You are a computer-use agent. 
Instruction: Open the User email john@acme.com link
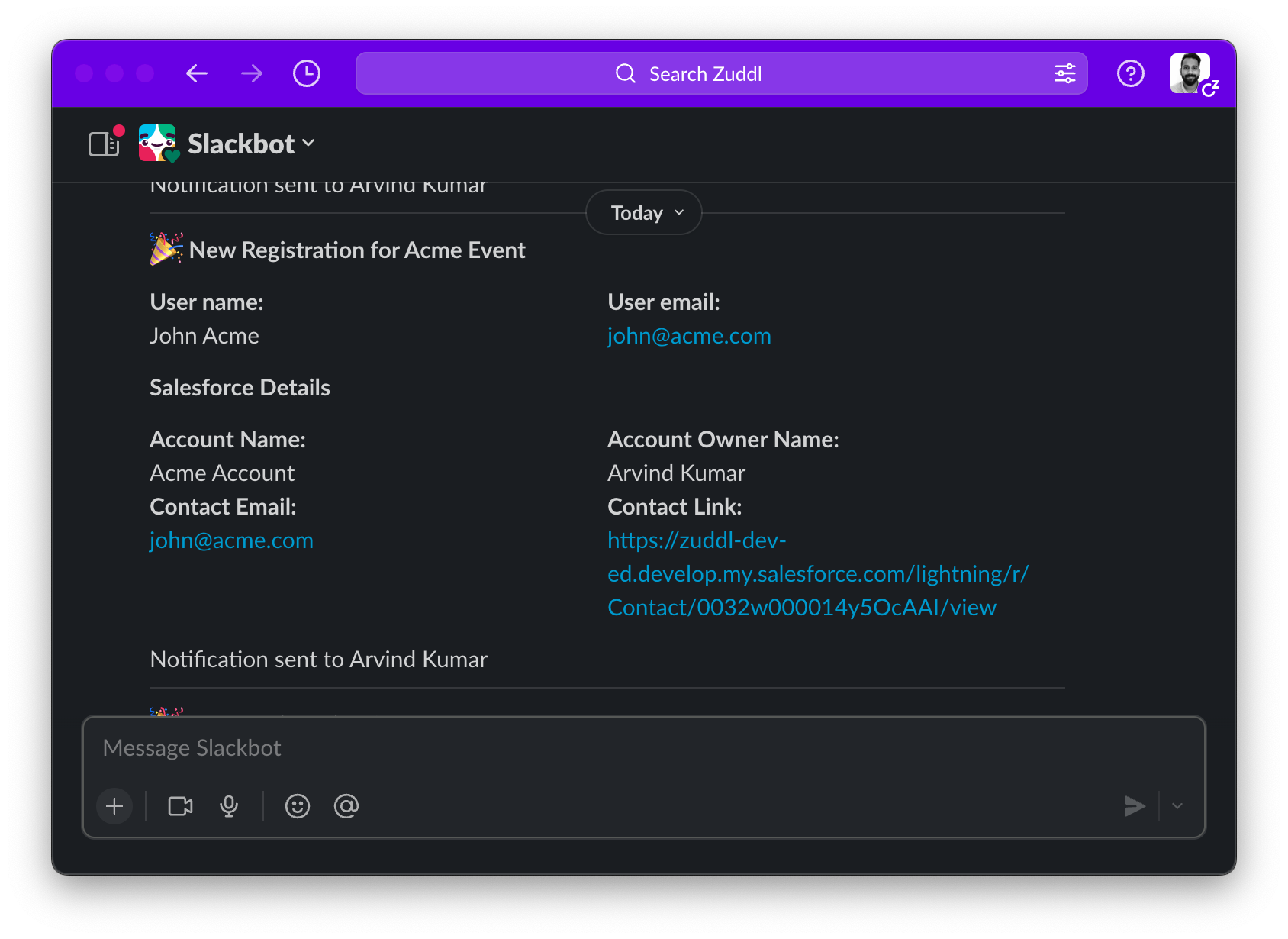(689, 336)
